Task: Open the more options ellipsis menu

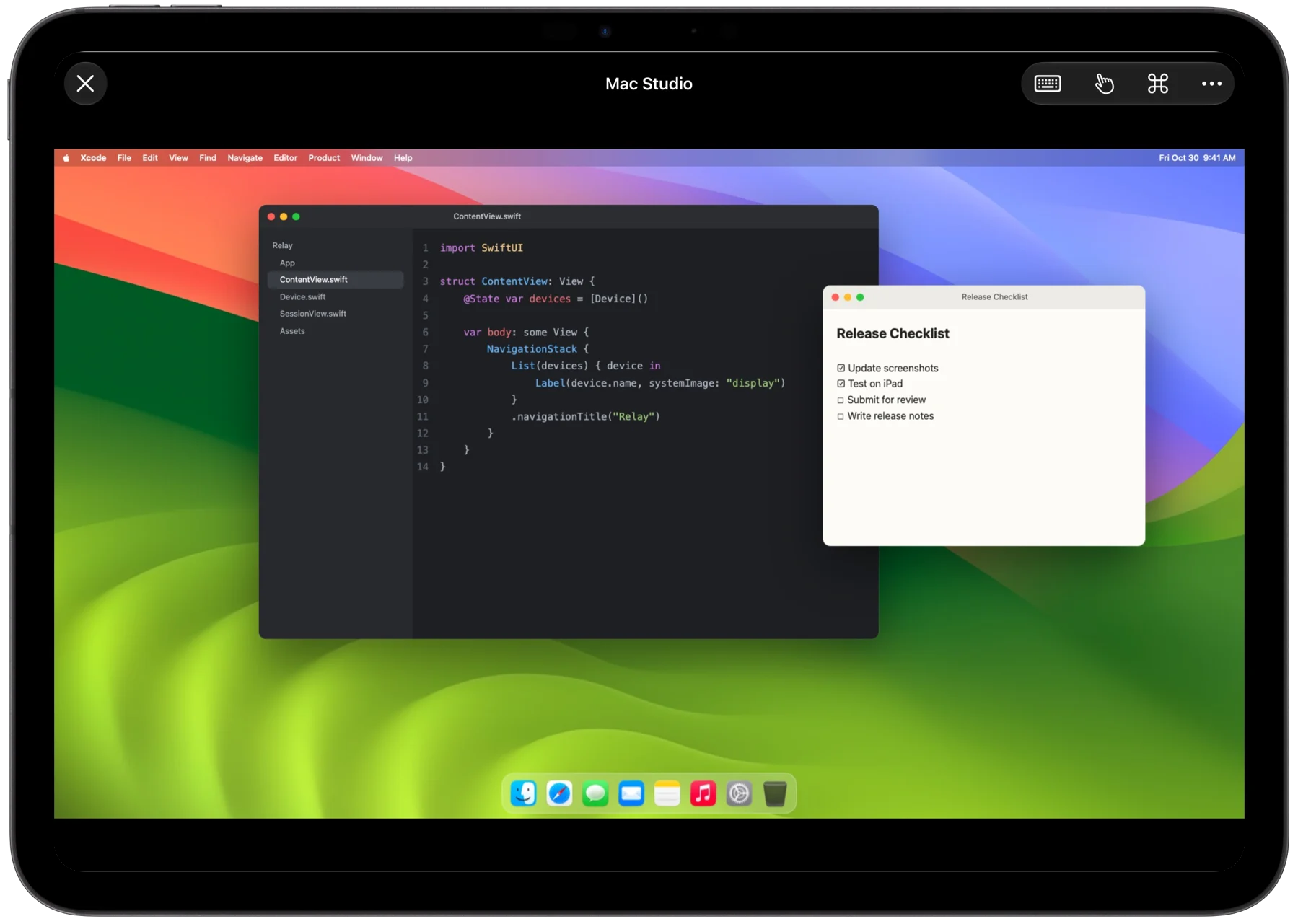Action: [x=1211, y=84]
